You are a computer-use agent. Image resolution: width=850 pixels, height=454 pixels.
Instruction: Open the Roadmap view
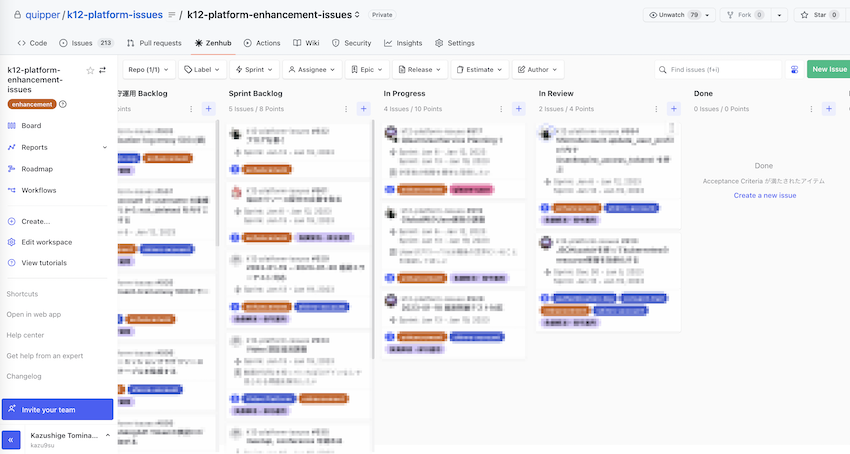[x=37, y=169]
